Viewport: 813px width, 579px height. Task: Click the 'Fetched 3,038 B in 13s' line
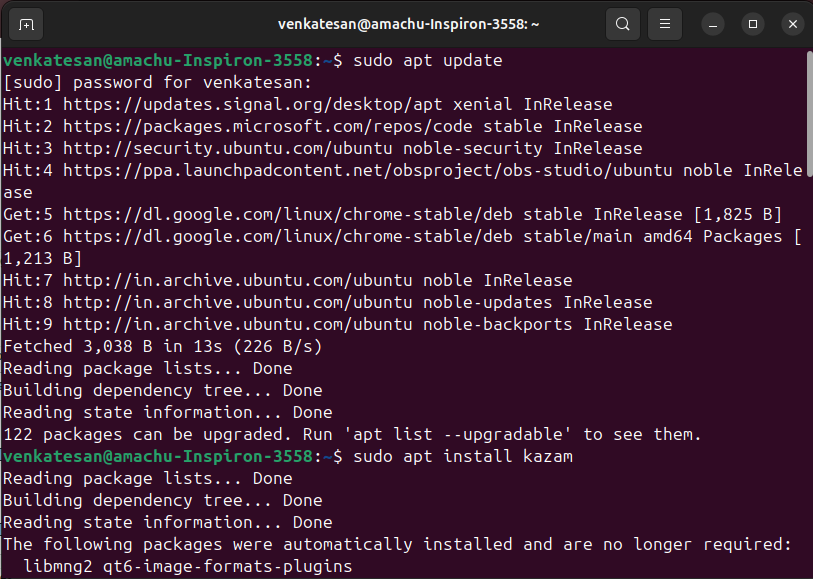tap(163, 346)
